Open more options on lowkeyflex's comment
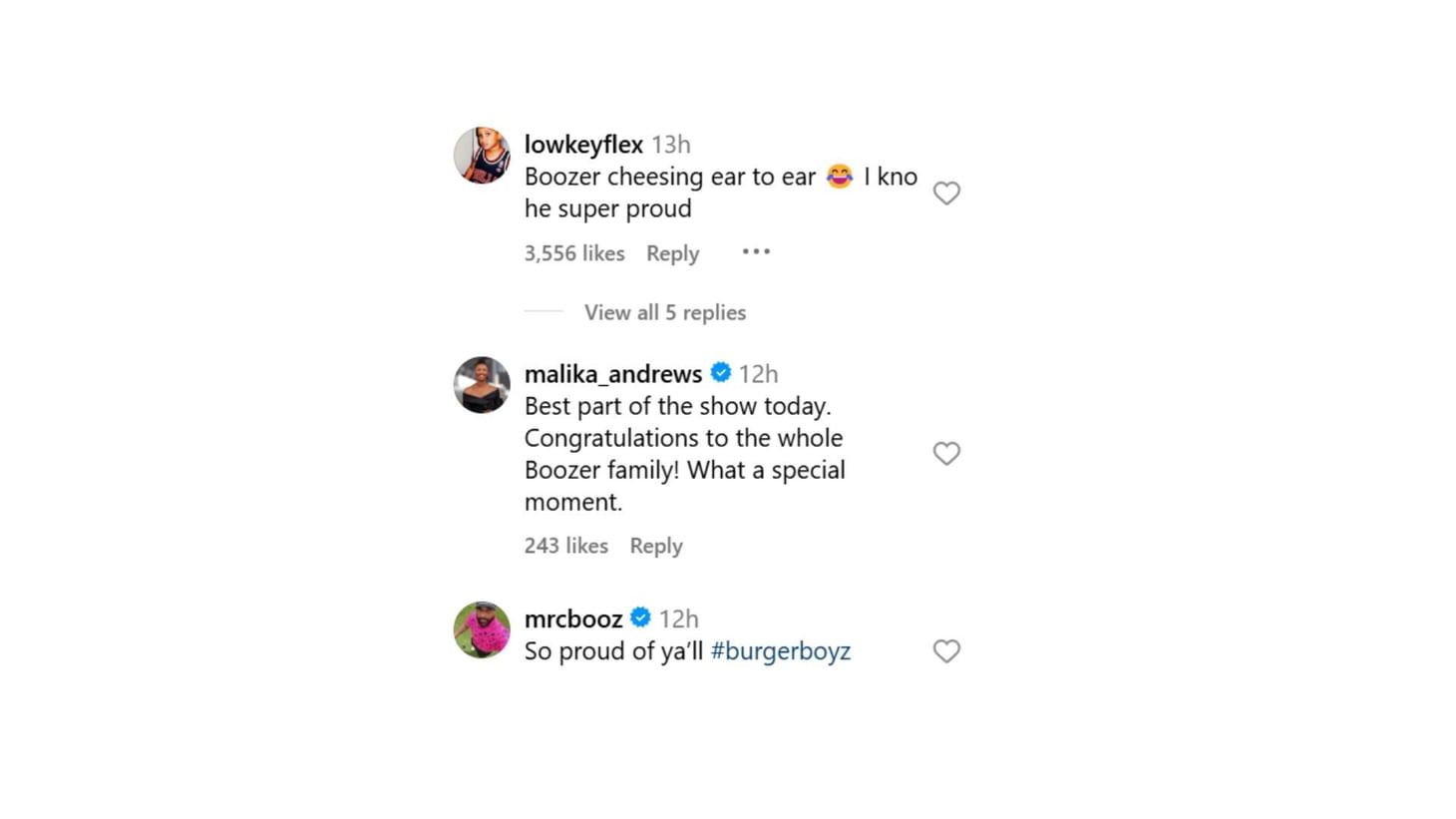The height and width of the screenshot is (819, 1456). pyautogui.click(x=756, y=251)
